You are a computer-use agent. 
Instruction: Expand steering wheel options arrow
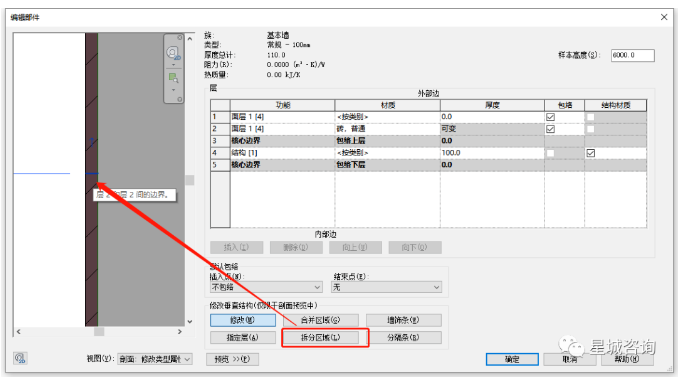pos(173,65)
